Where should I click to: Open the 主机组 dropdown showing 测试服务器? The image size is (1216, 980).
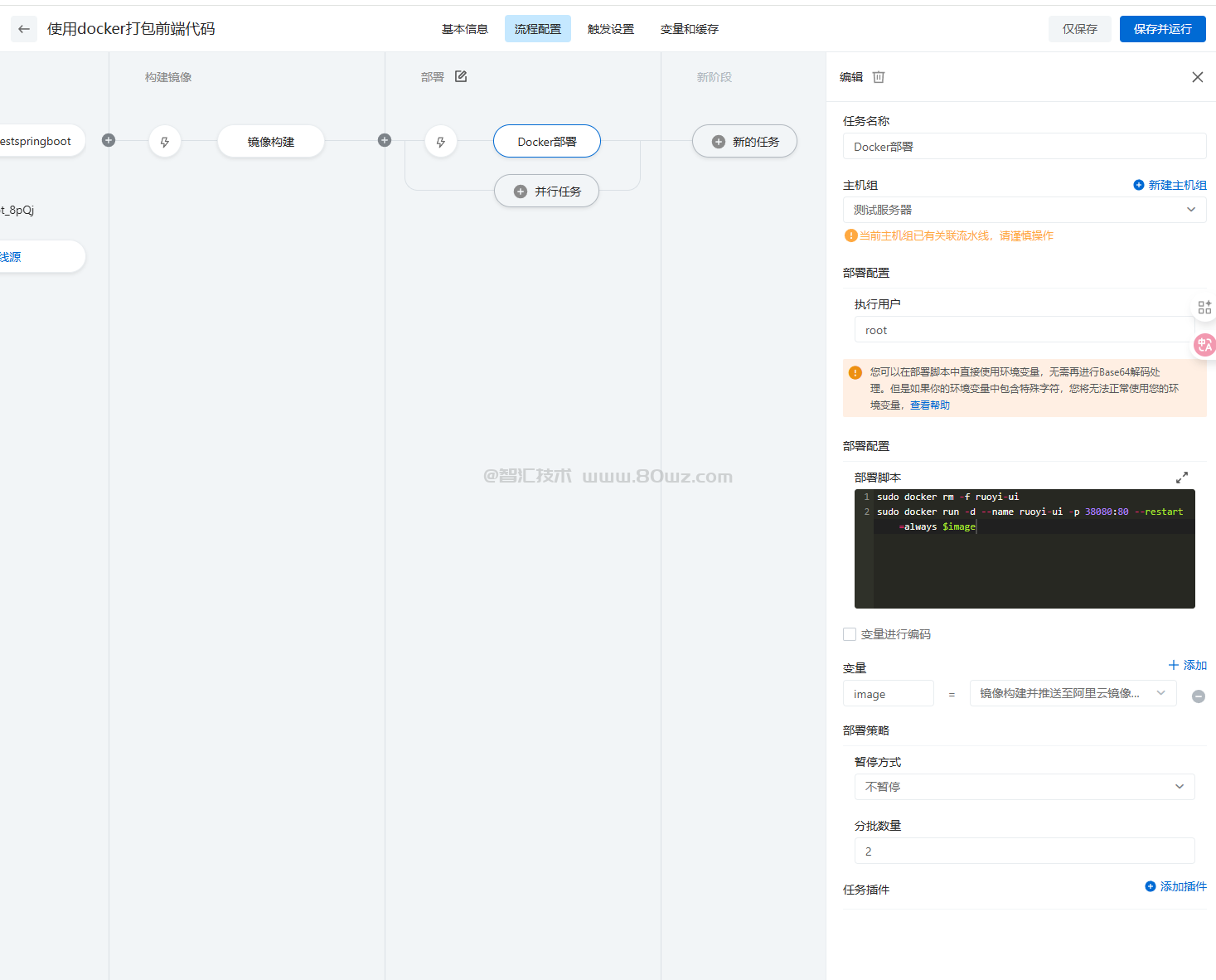point(1024,210)
